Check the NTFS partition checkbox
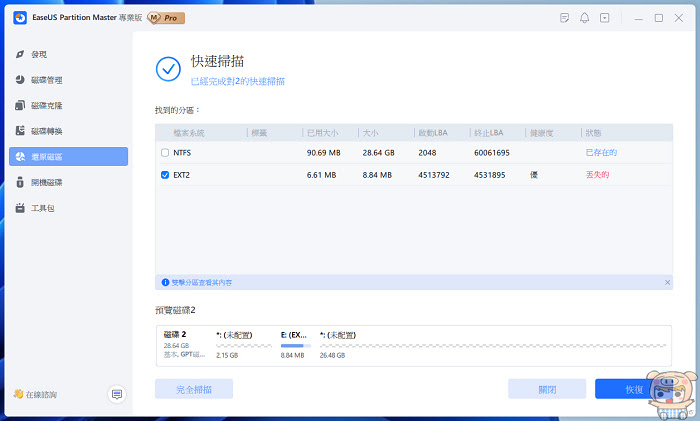Screen dimensions: 700x421 165,153
